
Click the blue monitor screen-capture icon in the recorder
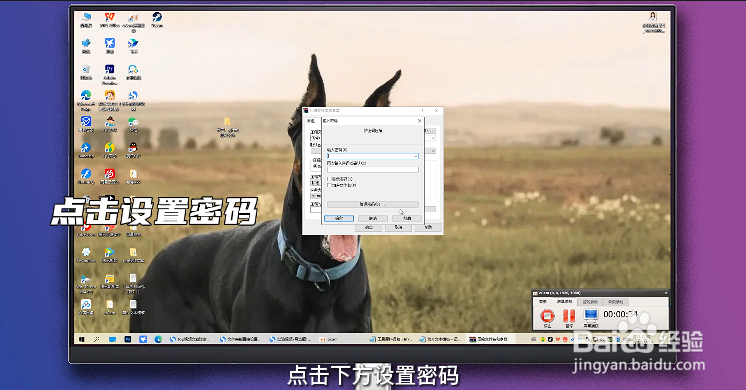pos(590,317)
